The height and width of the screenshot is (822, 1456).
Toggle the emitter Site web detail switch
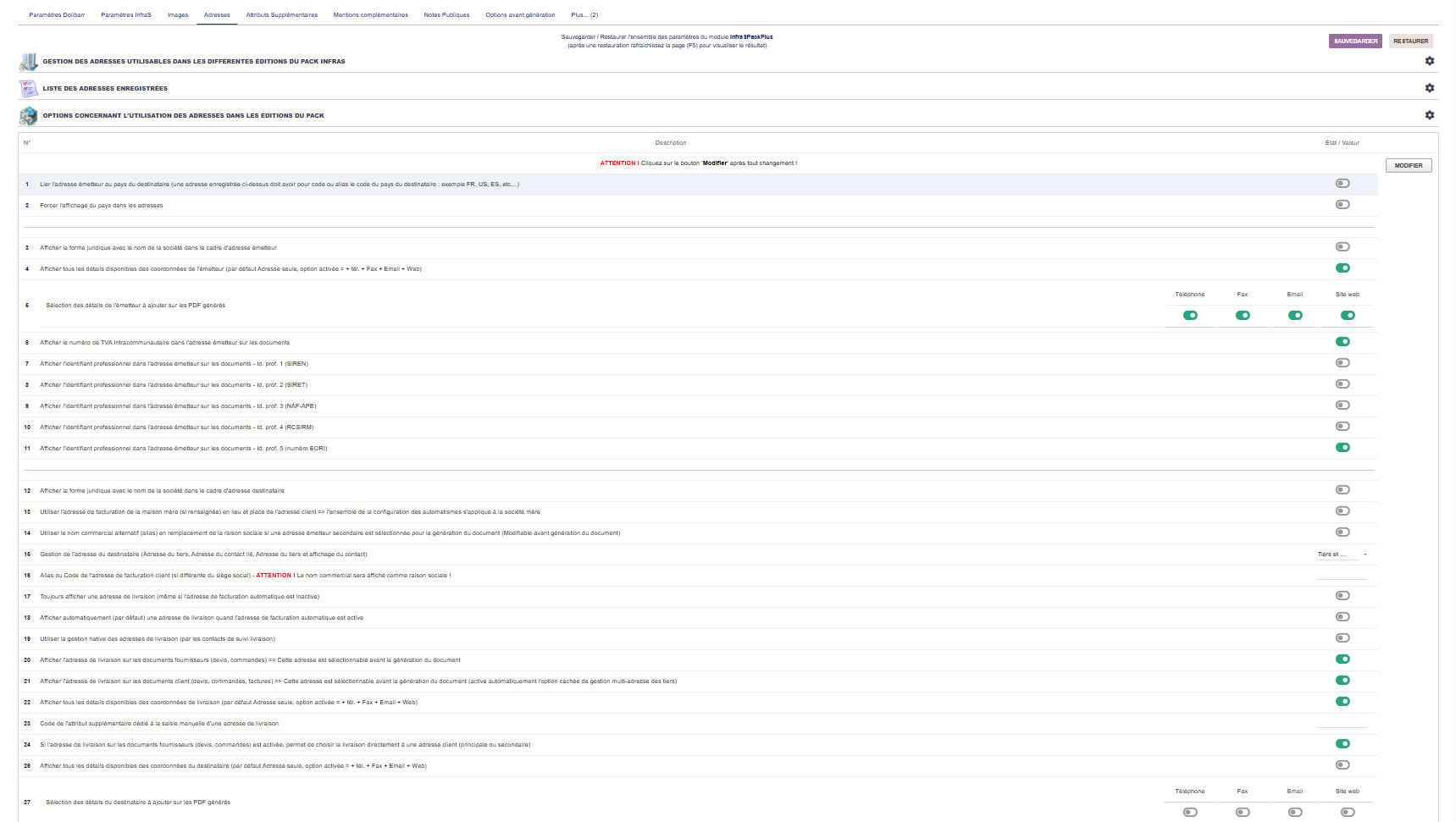(x=1347, y=316)
